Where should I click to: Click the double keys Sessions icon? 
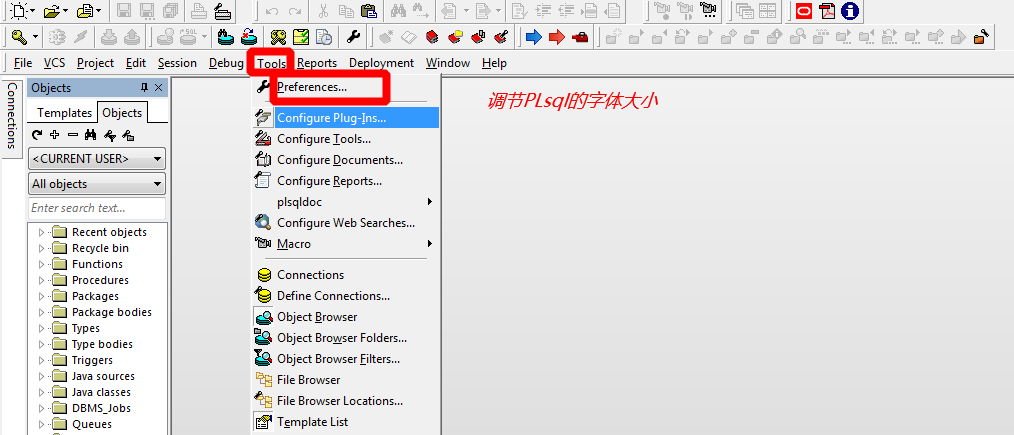(279, 37)
